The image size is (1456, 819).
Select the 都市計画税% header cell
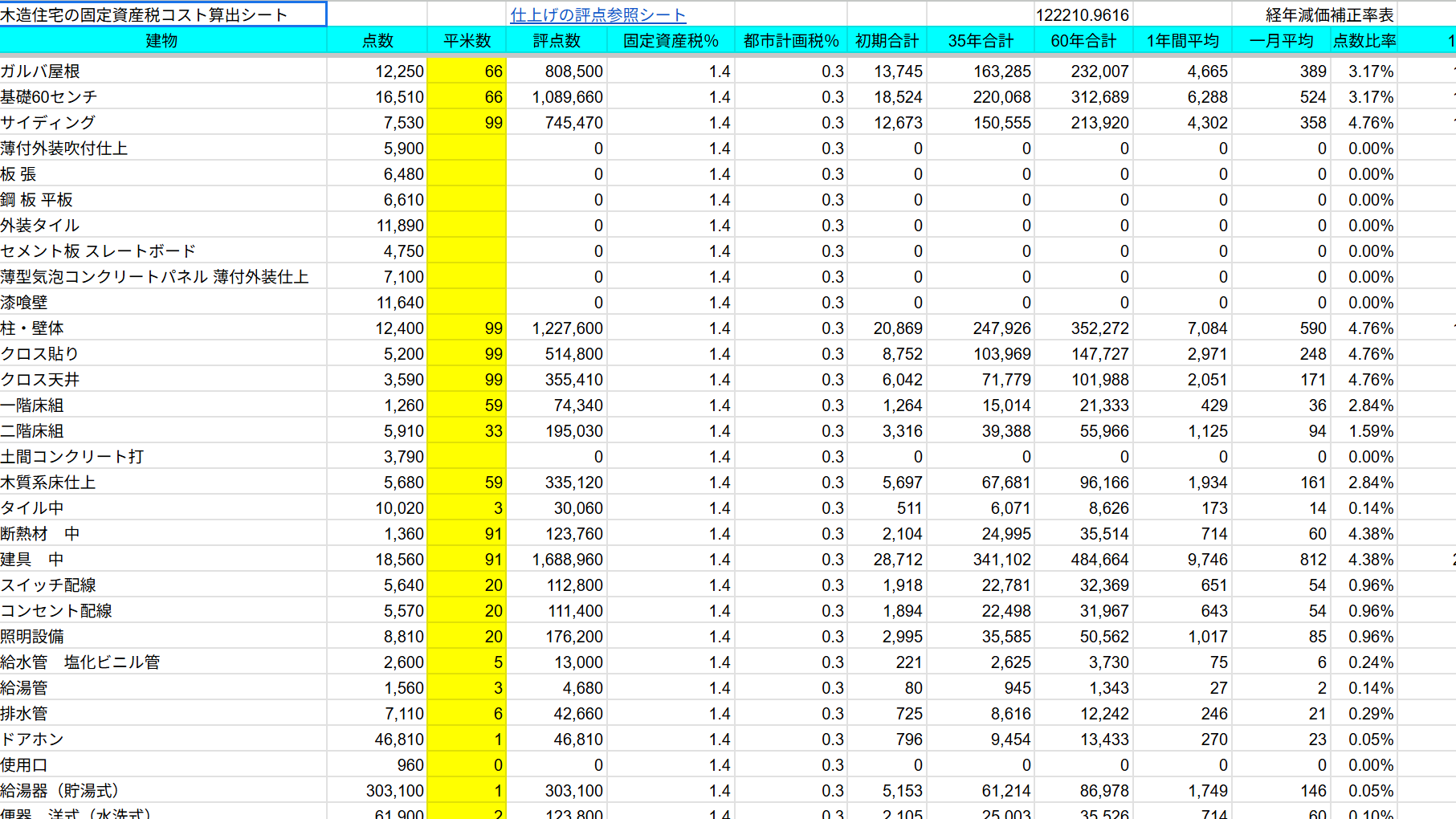(791, 41)
